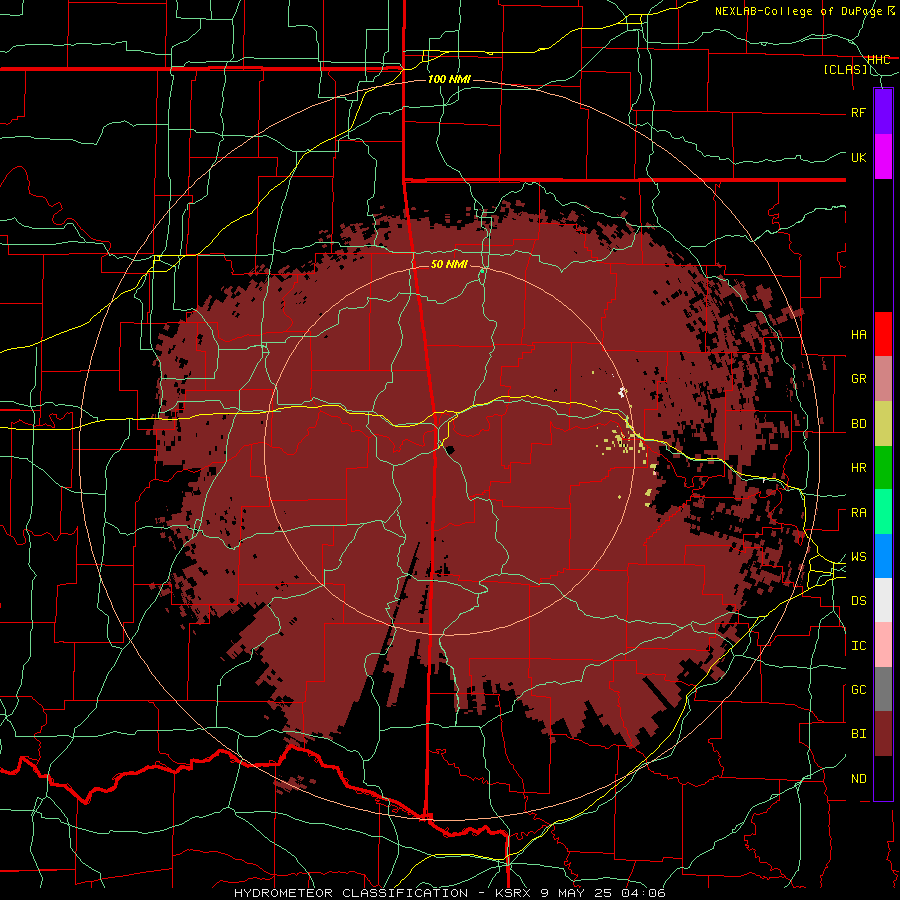Screen dimensions: 900x900
Task: Click the HR legend label
Action: tap(859, 468)
